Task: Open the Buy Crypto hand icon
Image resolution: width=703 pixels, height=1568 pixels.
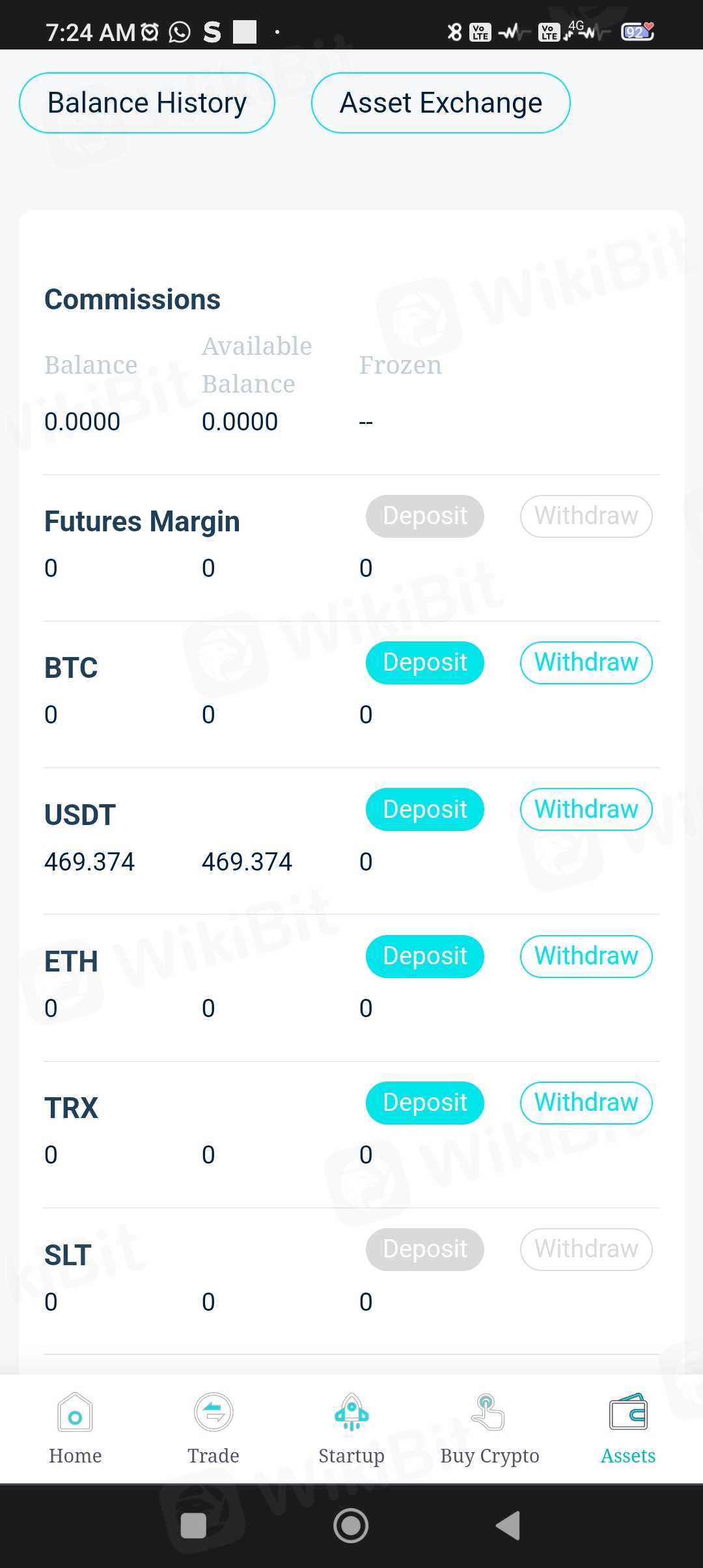Action: (x=489, y=1413)
